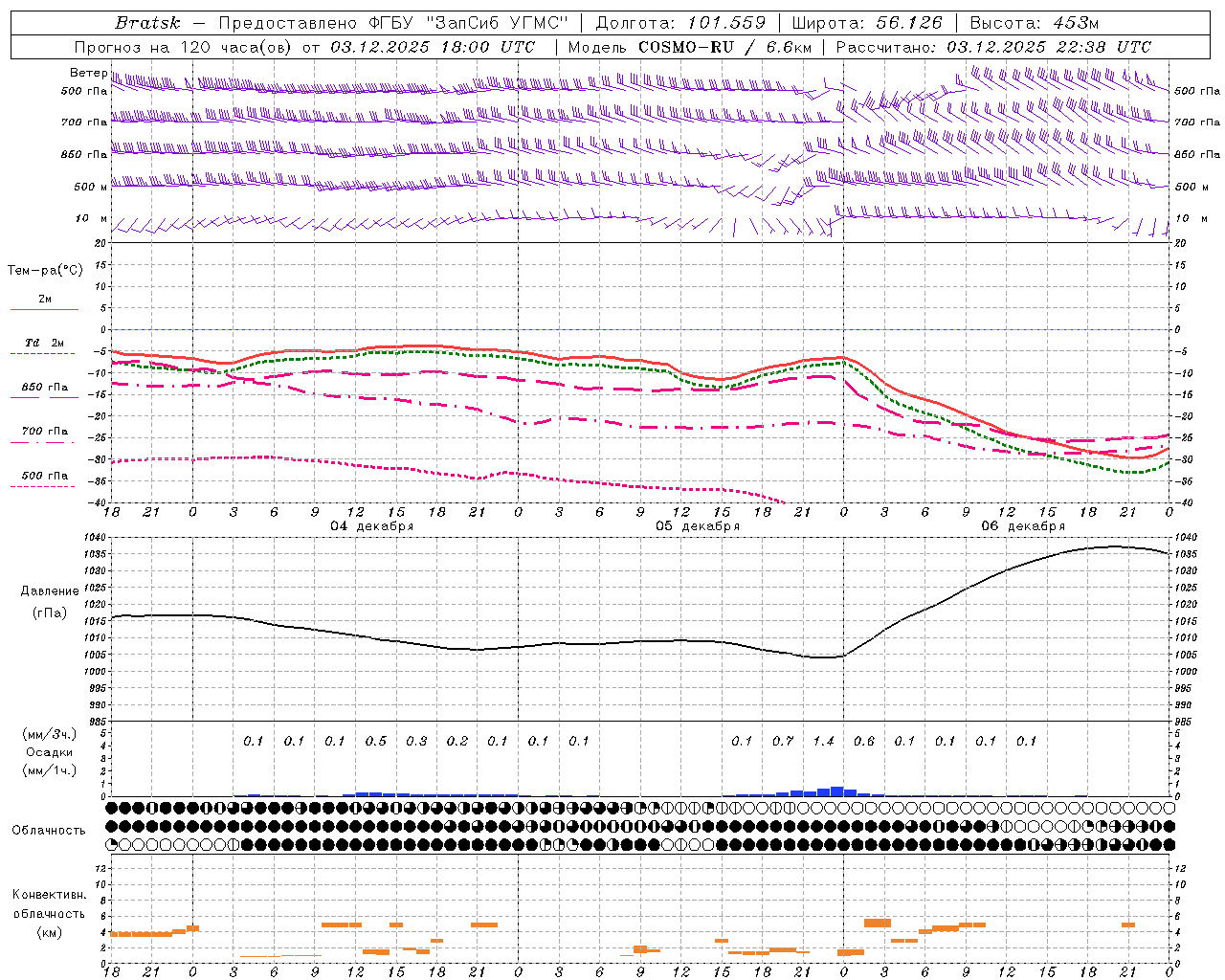Click the '04 декабря' date label
Screen dimensions: 1225x980
(x=372, y=526)
